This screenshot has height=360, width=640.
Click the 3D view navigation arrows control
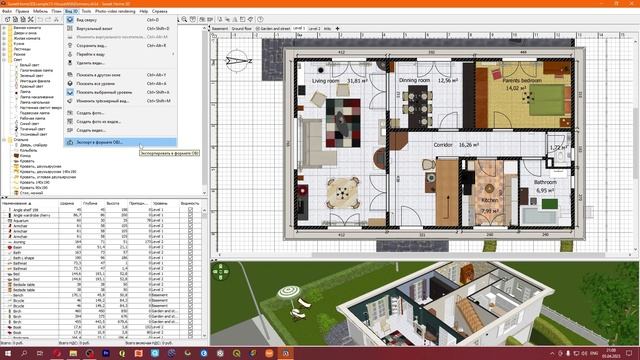coord(220,272)
